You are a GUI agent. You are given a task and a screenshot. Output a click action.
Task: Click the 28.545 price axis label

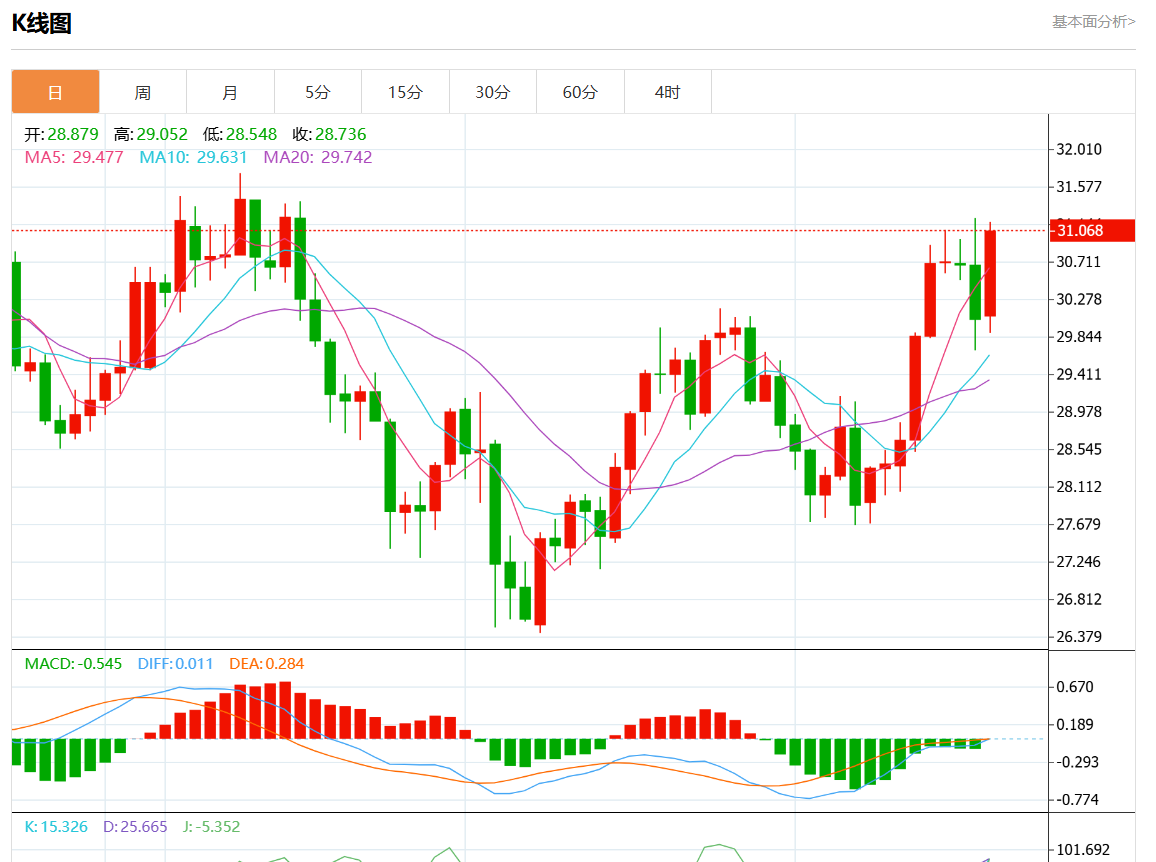pyautogui.click(x=1079, y=449)
